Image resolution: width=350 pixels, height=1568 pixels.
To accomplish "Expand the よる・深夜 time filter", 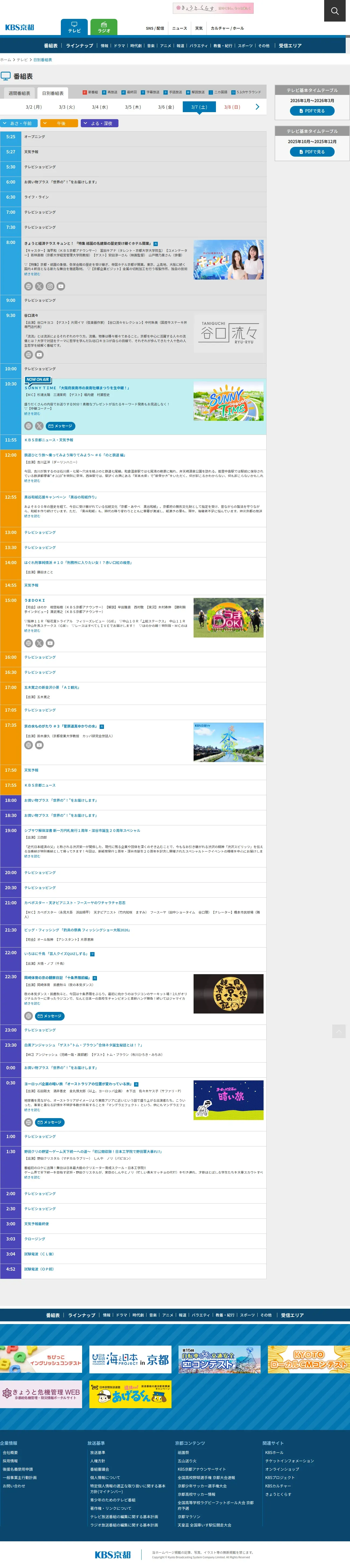I will [100, 123].
